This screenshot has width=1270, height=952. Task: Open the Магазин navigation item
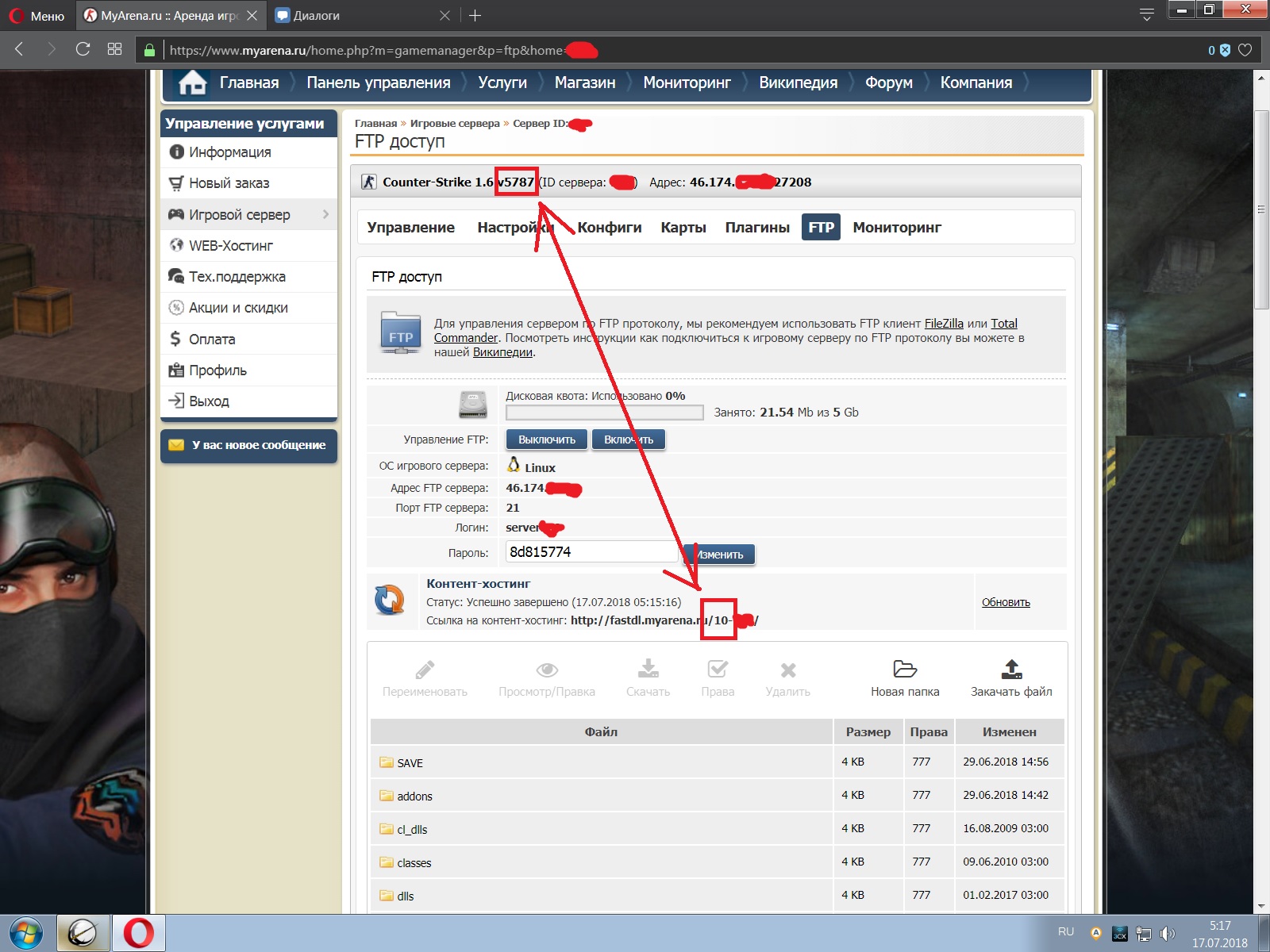pos(585,83)
